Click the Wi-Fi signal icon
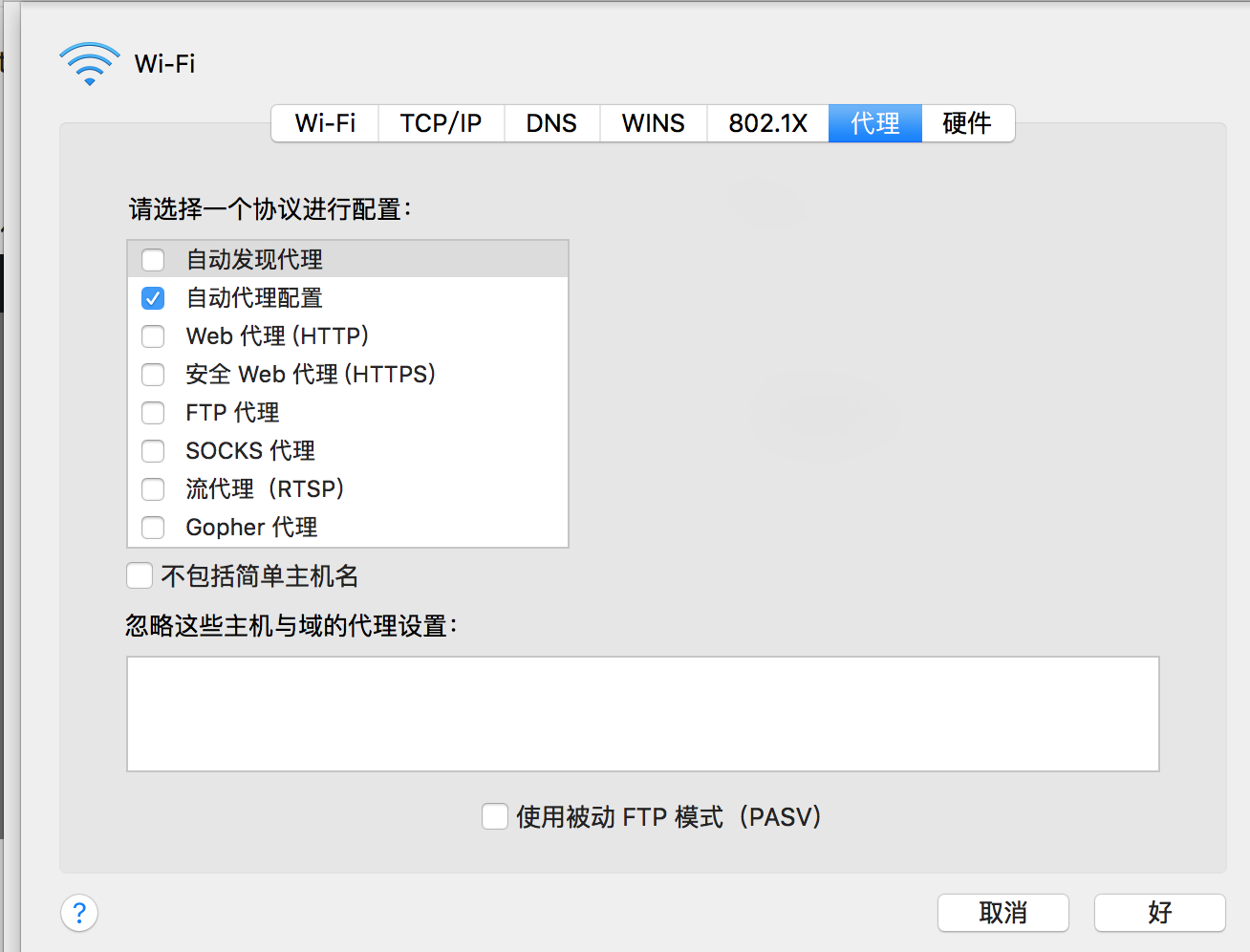The image size is (1250, 952). [x=90, y=64]
